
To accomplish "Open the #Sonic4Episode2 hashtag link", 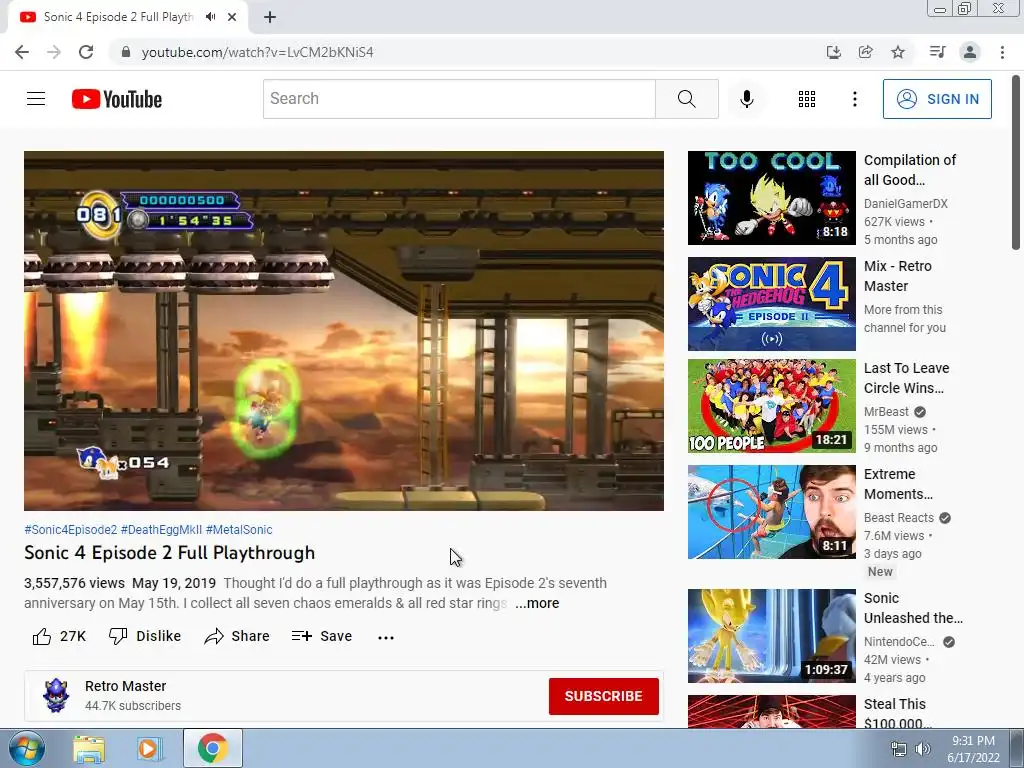I will (71, 530).
